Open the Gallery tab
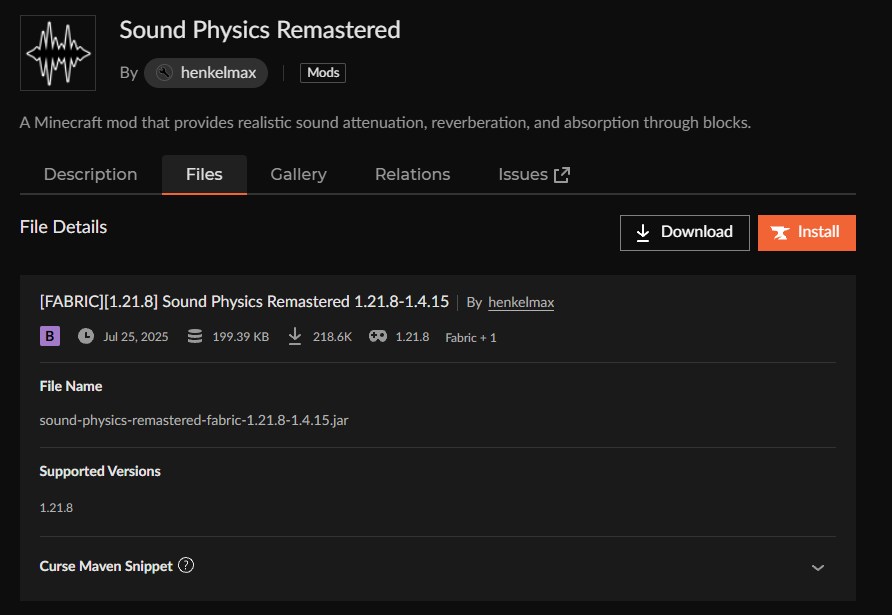The image size is (892, 615). pyautogui.click(x=298, y=174)
